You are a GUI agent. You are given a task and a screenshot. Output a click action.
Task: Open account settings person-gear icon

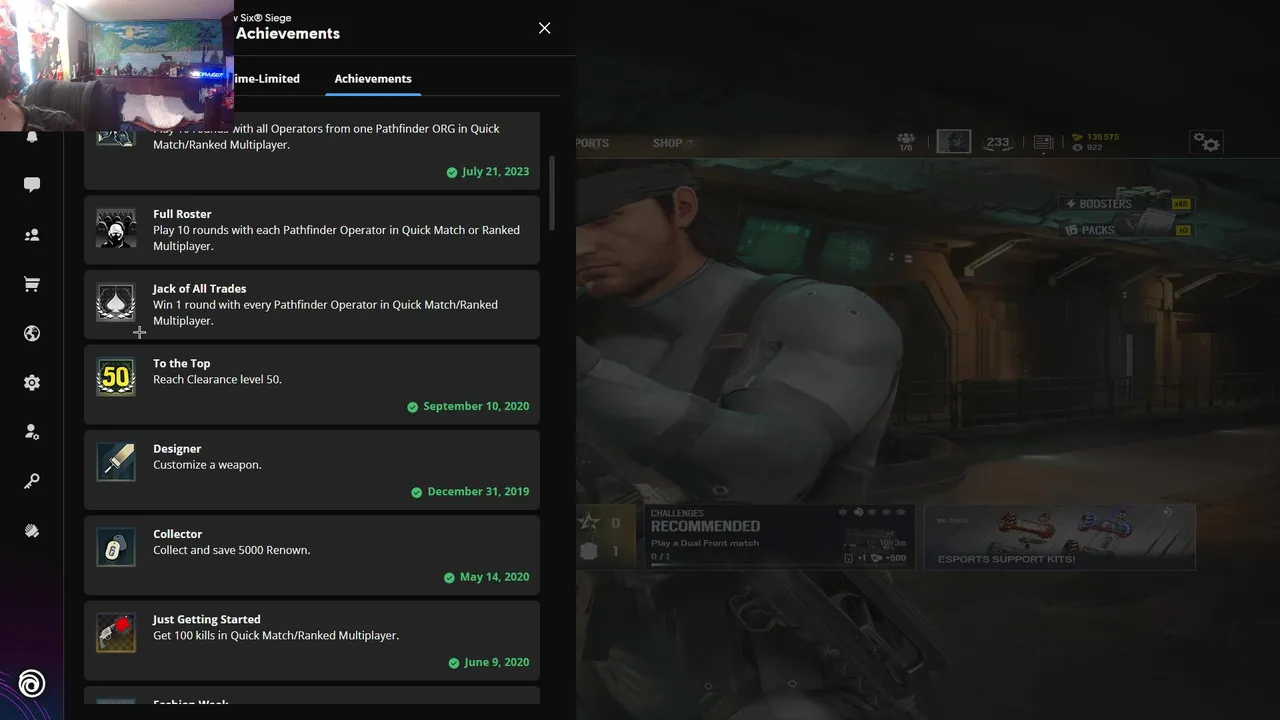click(32, 432)
